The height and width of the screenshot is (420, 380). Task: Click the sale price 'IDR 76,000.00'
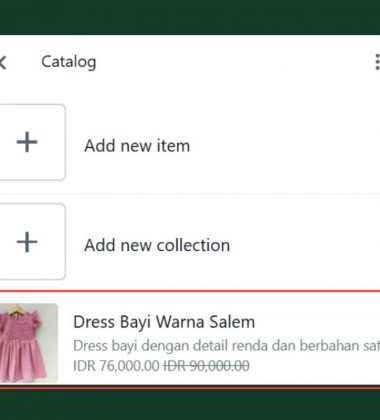point(116,366)
